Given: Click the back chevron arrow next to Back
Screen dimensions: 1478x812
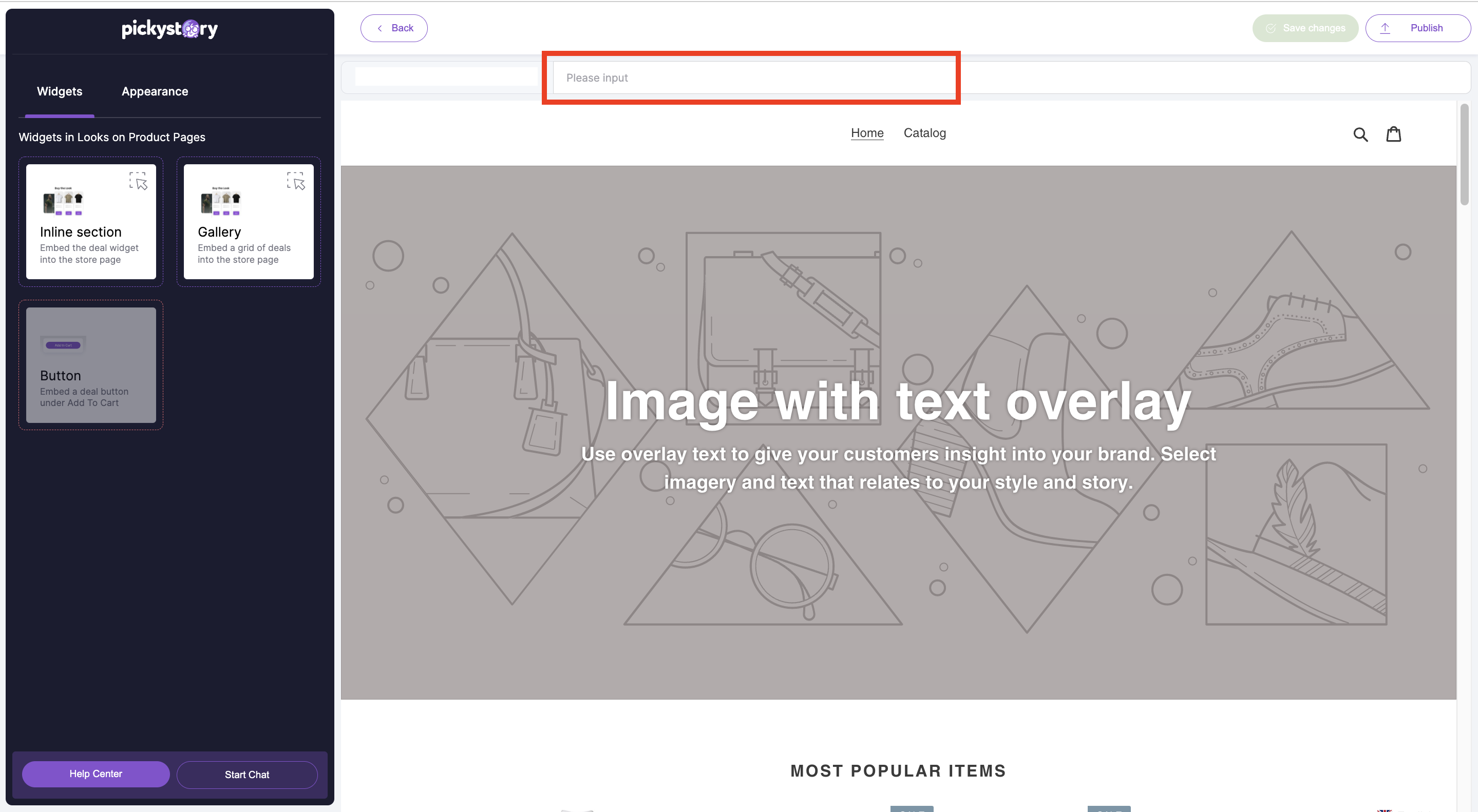Looking at the screenshot, I should (379, 28).
